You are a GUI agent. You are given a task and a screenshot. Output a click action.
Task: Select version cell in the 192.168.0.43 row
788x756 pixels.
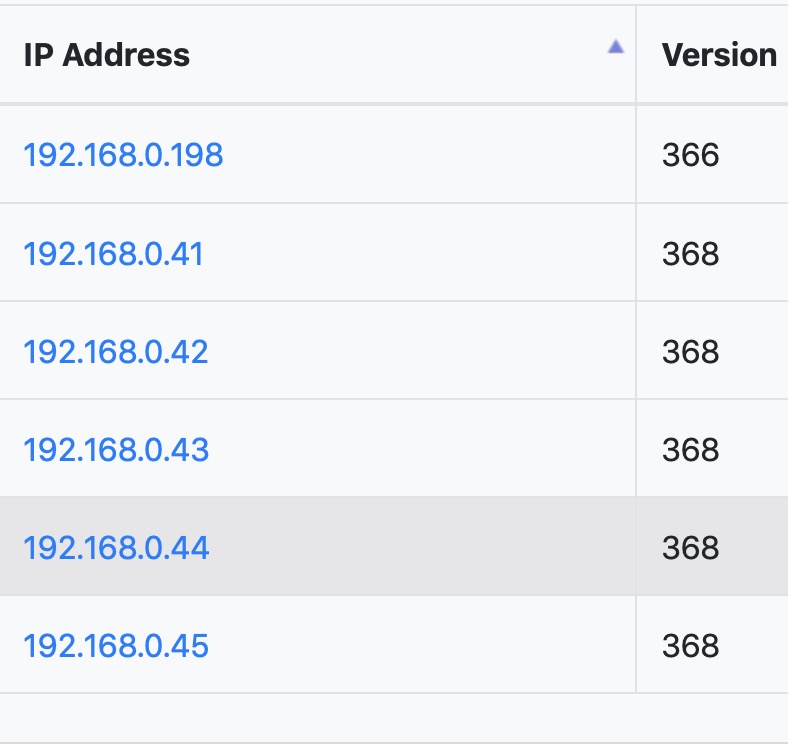[x=690, y=450]
